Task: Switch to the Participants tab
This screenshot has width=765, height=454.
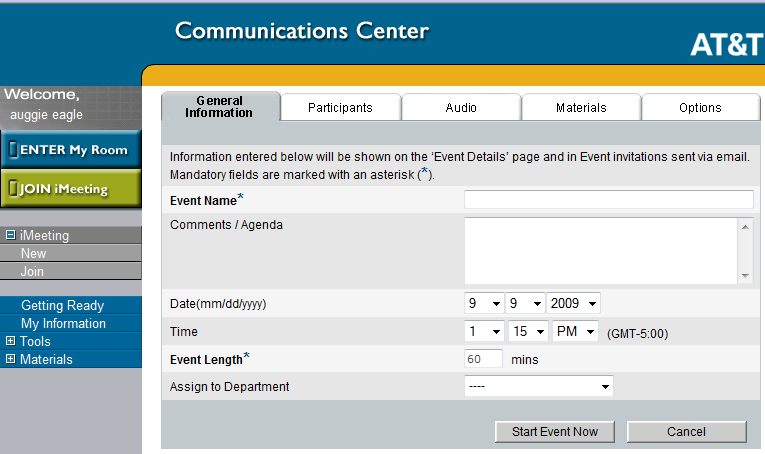Action: pos(341,107)
